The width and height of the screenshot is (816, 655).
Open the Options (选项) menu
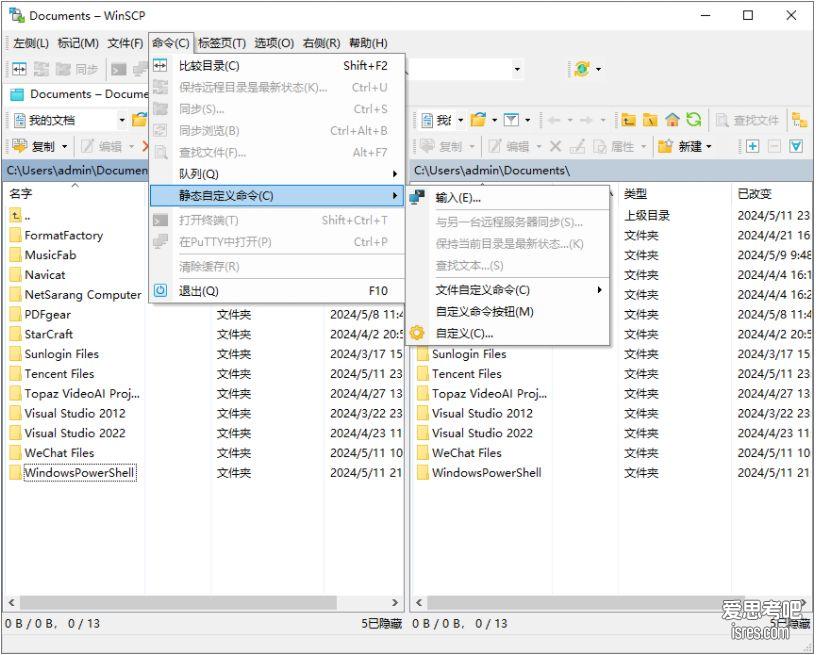(274, 43)
